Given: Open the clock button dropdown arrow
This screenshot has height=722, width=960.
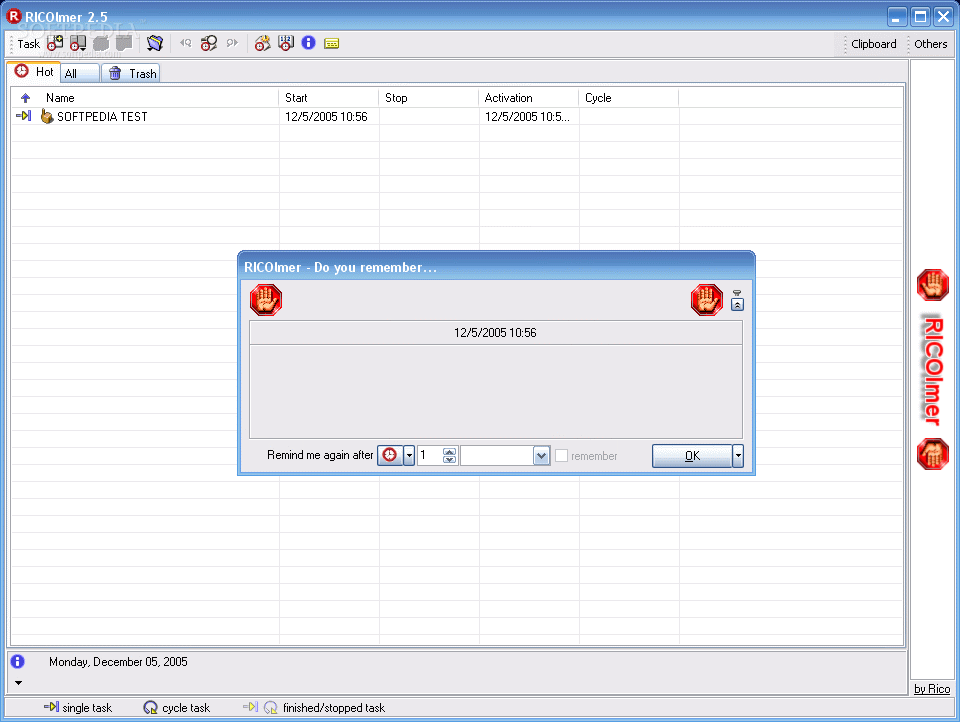Looking at the screenshot, I should click(409, 455).
